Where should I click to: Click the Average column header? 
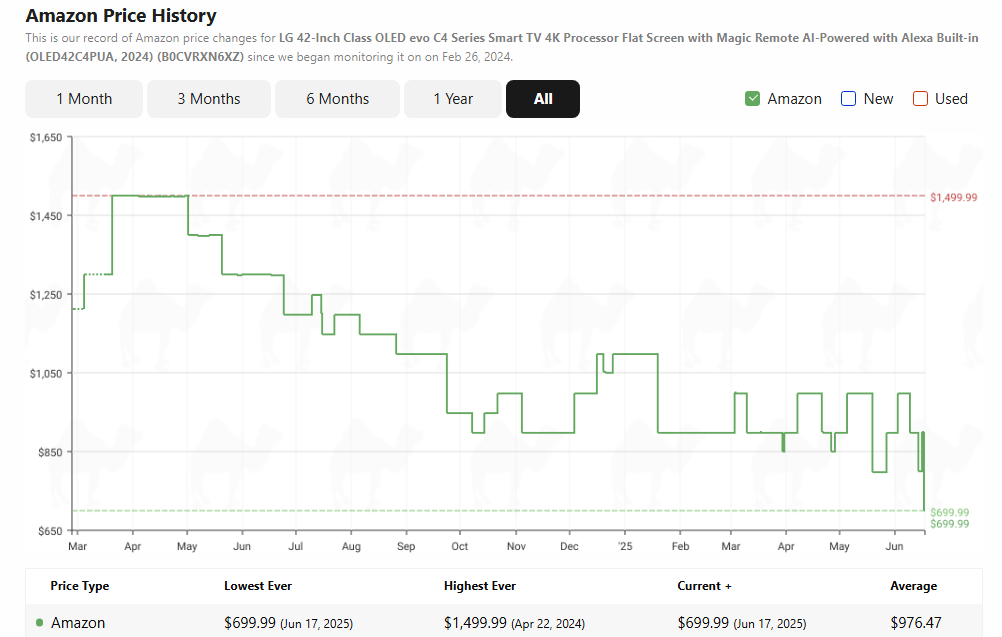click(914, 586)
